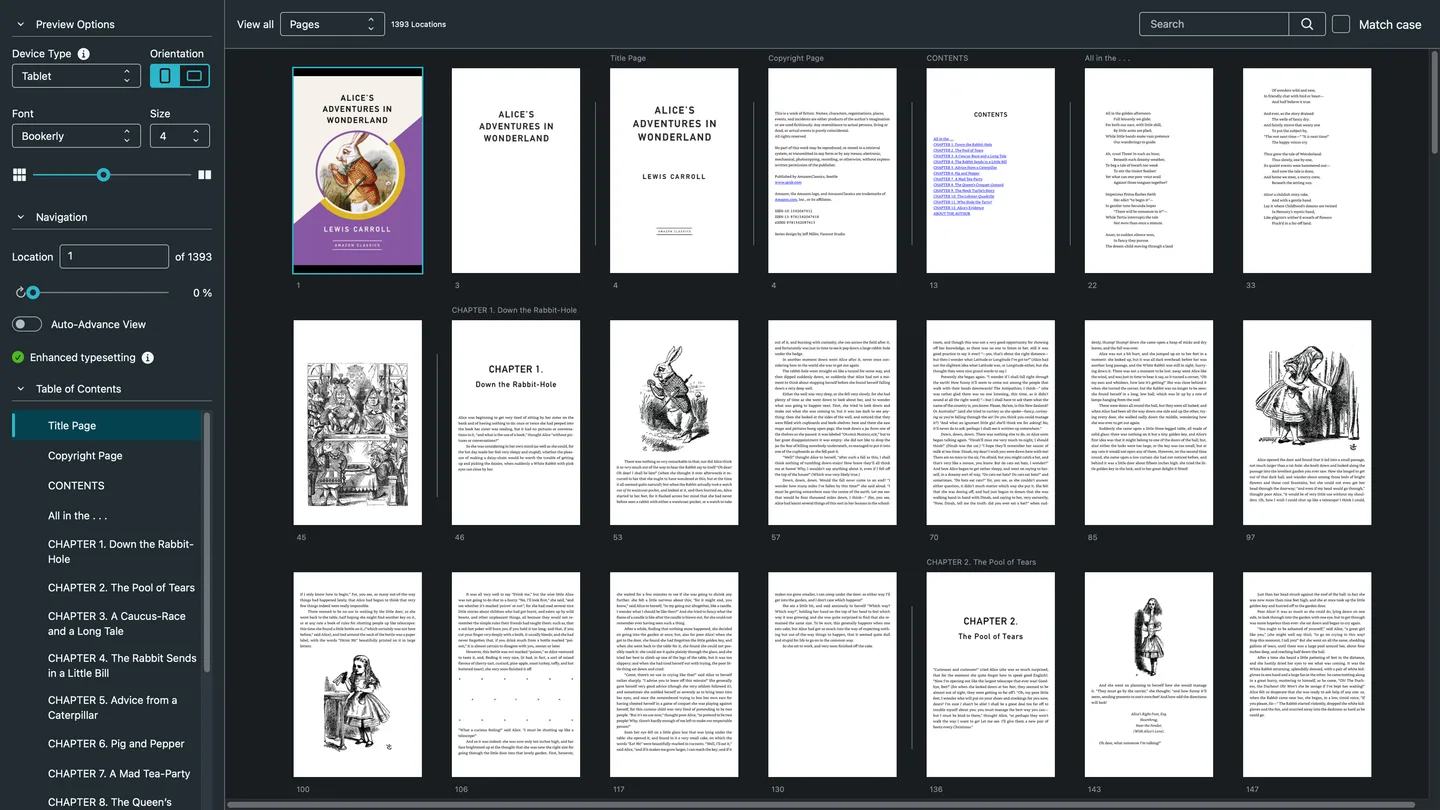Click the small thumbnails grid icon
Screen dimensions: 1440x810
tap(19, 175)
